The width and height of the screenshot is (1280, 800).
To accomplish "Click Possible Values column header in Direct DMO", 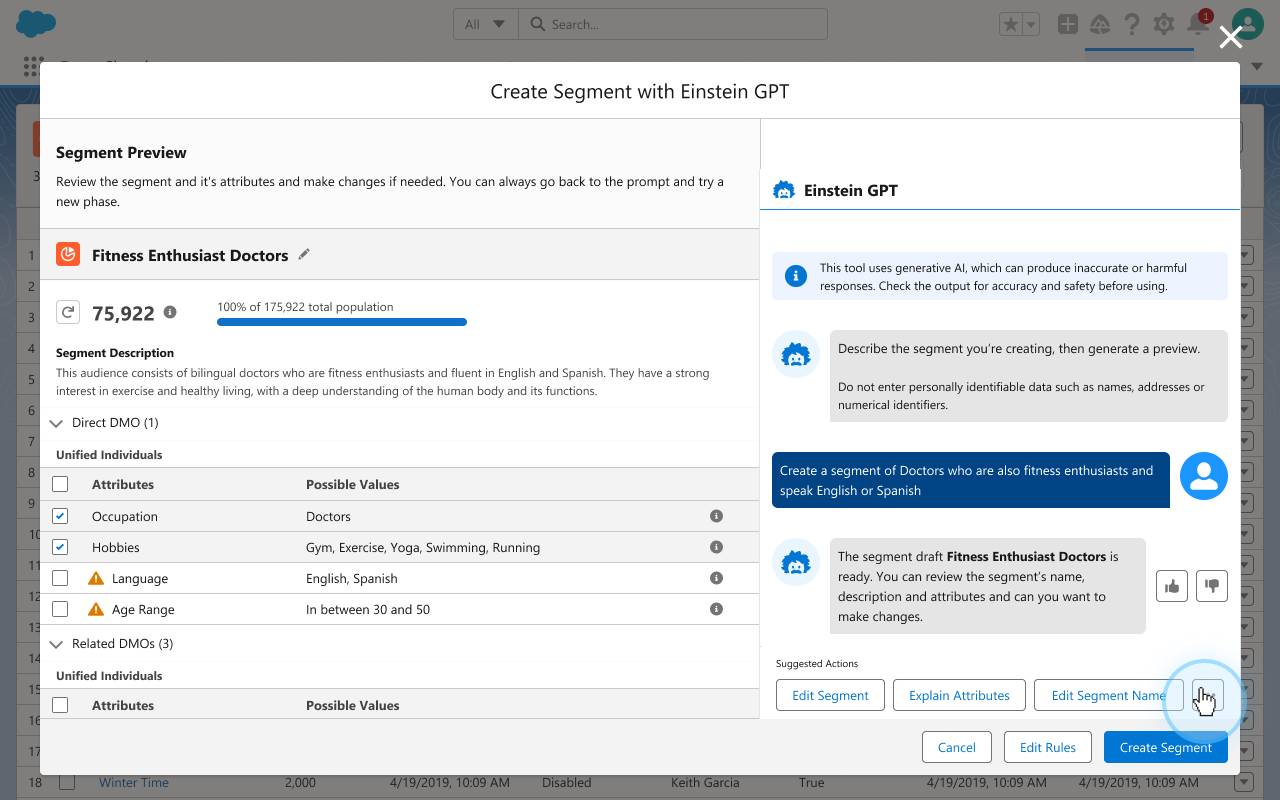I will pos(352,484).
